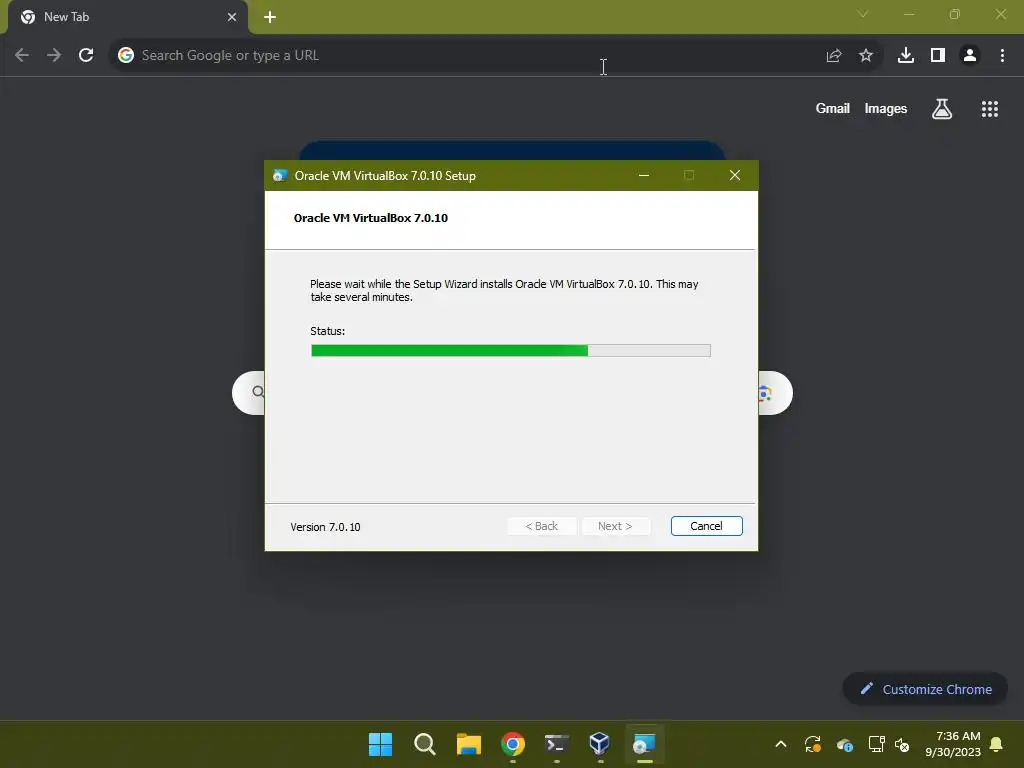The image size is (1024, 768).
Task: Click the muted volume tray icon
Action: point(902,744)
